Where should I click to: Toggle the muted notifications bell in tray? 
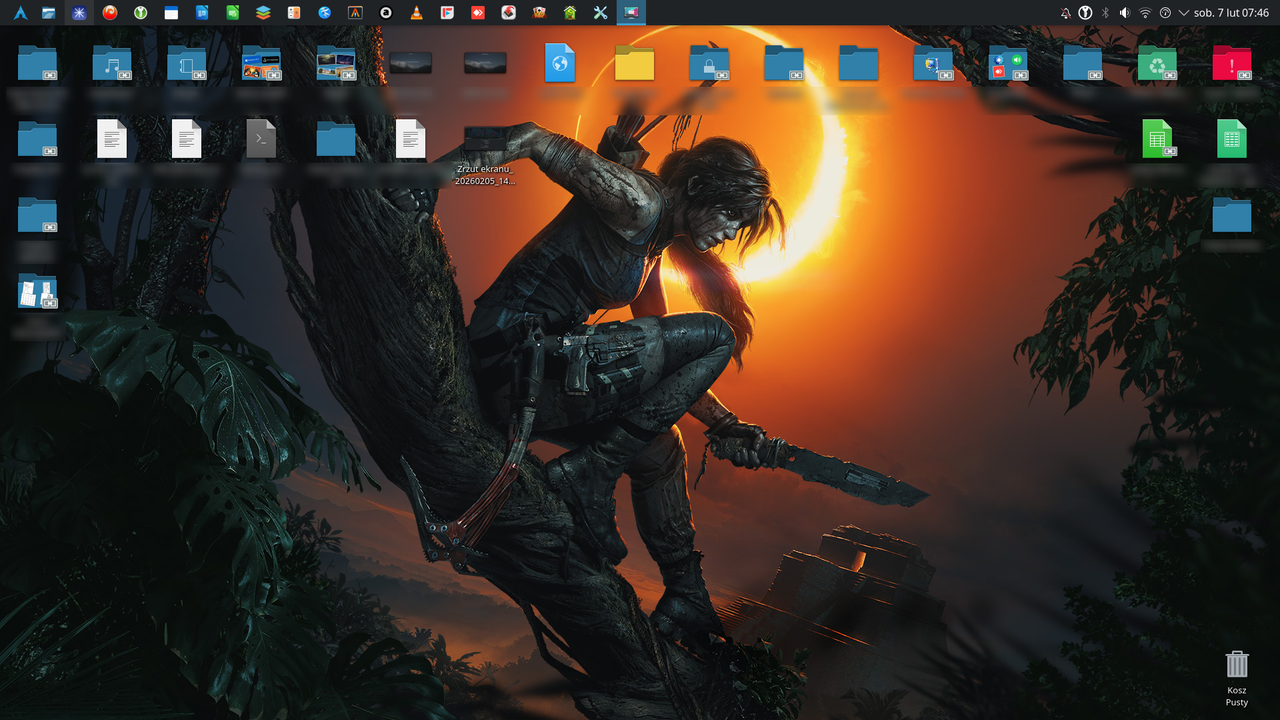[x=1065, y=13]
